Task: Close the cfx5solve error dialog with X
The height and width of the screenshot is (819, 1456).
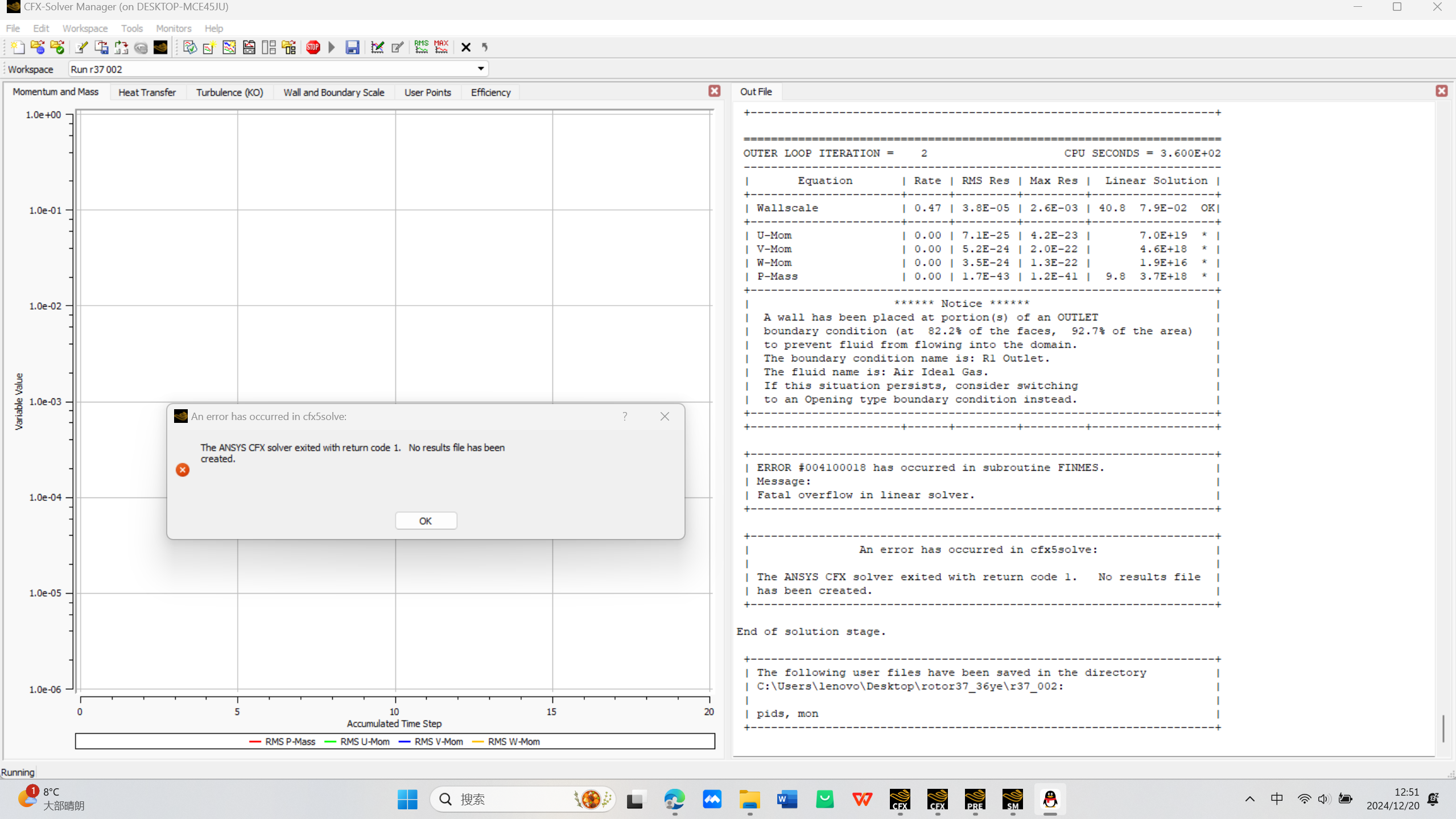Action: pyautogui.click(x=665, y=416)
